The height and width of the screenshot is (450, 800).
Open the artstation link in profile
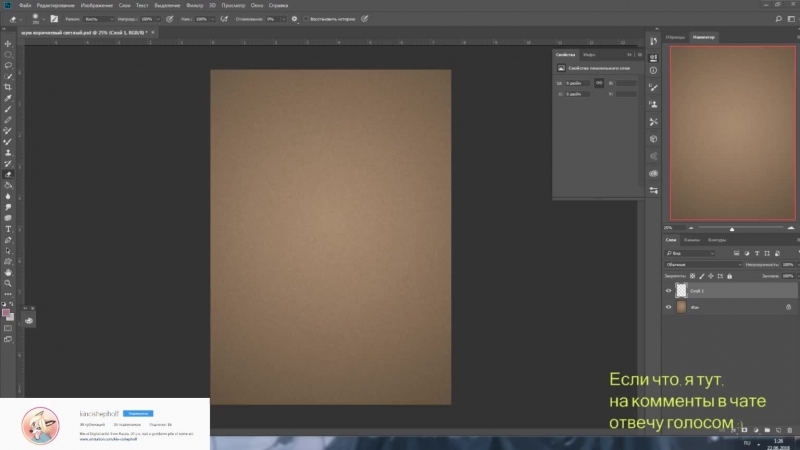(x=108, y=439)
